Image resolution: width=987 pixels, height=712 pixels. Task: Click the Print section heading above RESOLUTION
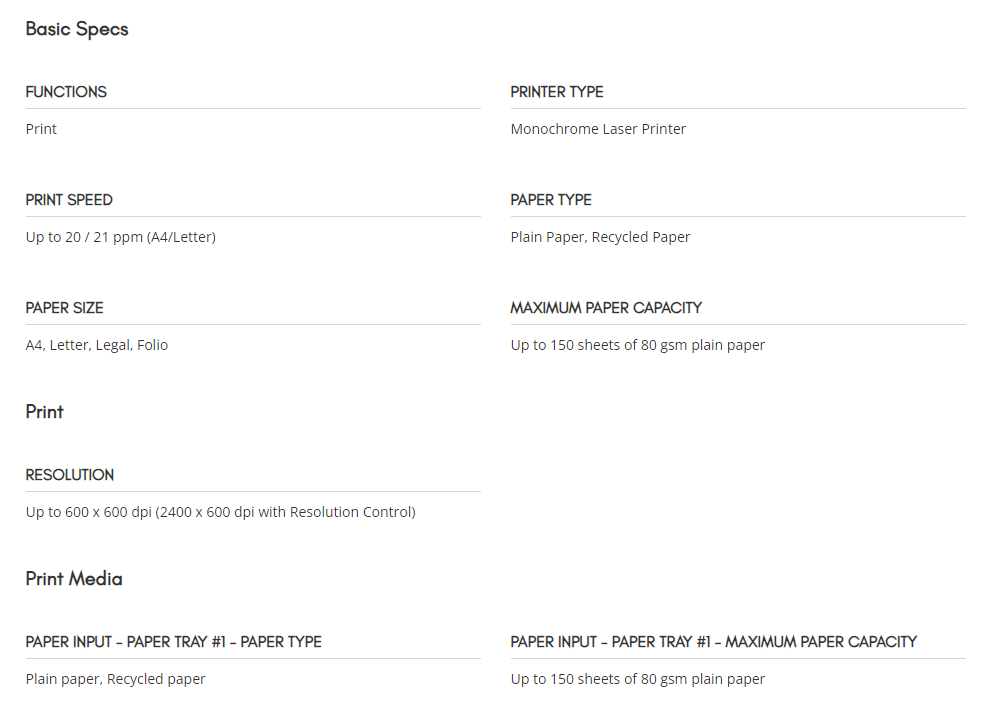click(x=45, y=412)
